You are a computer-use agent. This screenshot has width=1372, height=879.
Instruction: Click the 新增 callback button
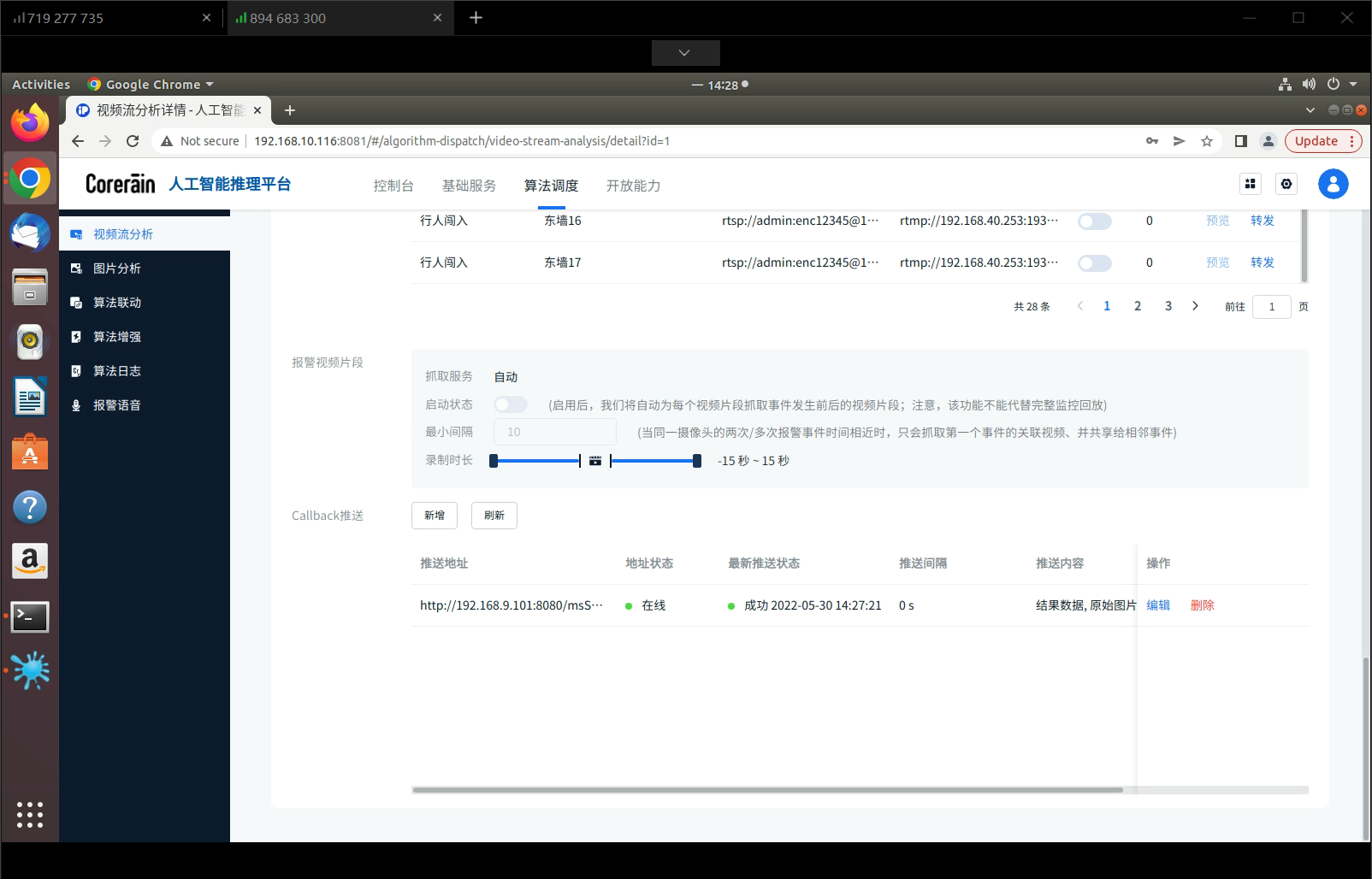point(435,516)
